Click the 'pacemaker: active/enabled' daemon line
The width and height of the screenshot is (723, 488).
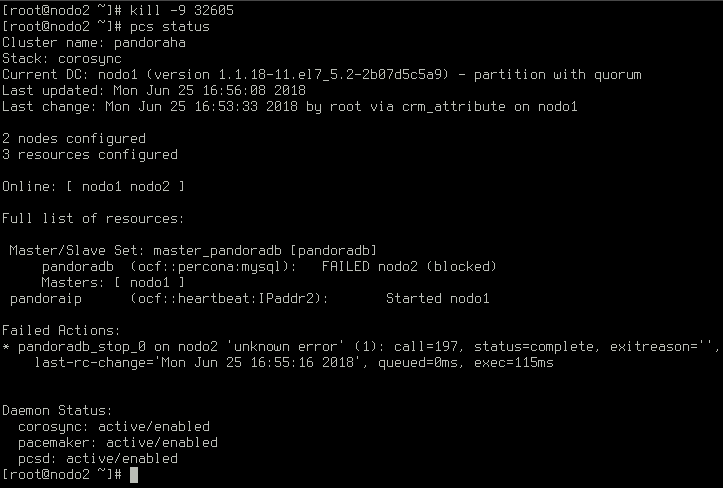click(x=118, y=443)
